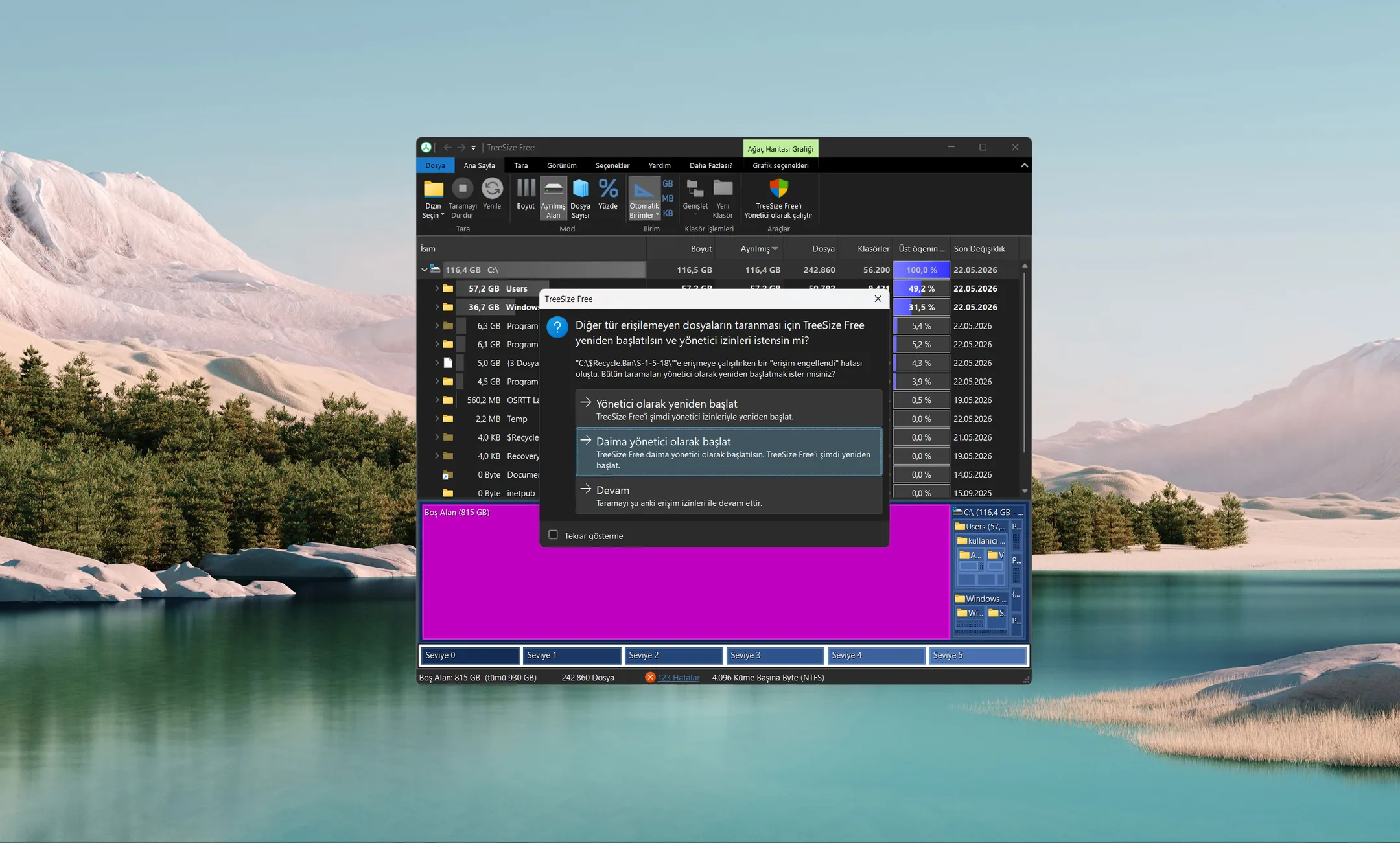Sort by the Son Değişiklik column header
The height and width of the screenshot is (843, 1400).
tap(984, 249)
